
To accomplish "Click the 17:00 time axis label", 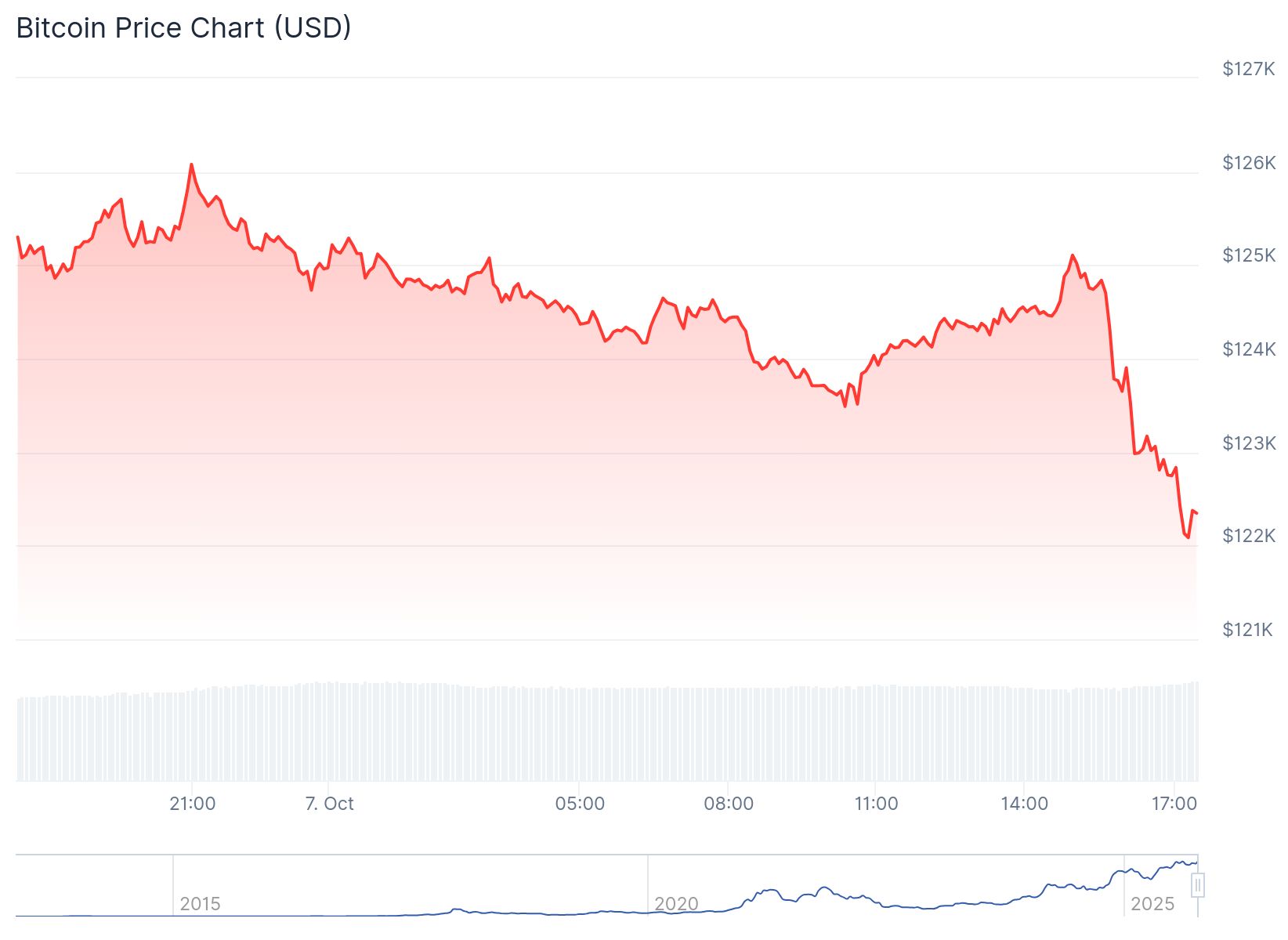I will click(1174, 804).
